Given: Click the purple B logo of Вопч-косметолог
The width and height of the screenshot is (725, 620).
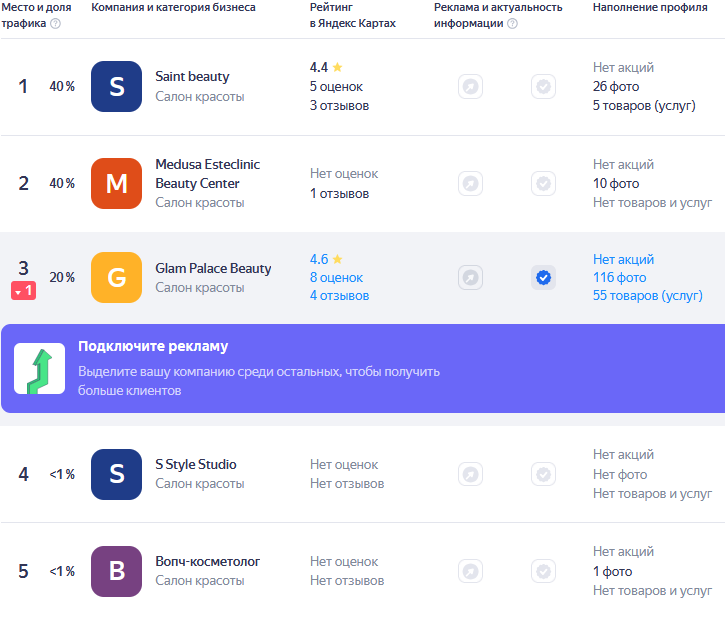Looking at the screenshot, I should pyautogui.click(x=116, y=571).
